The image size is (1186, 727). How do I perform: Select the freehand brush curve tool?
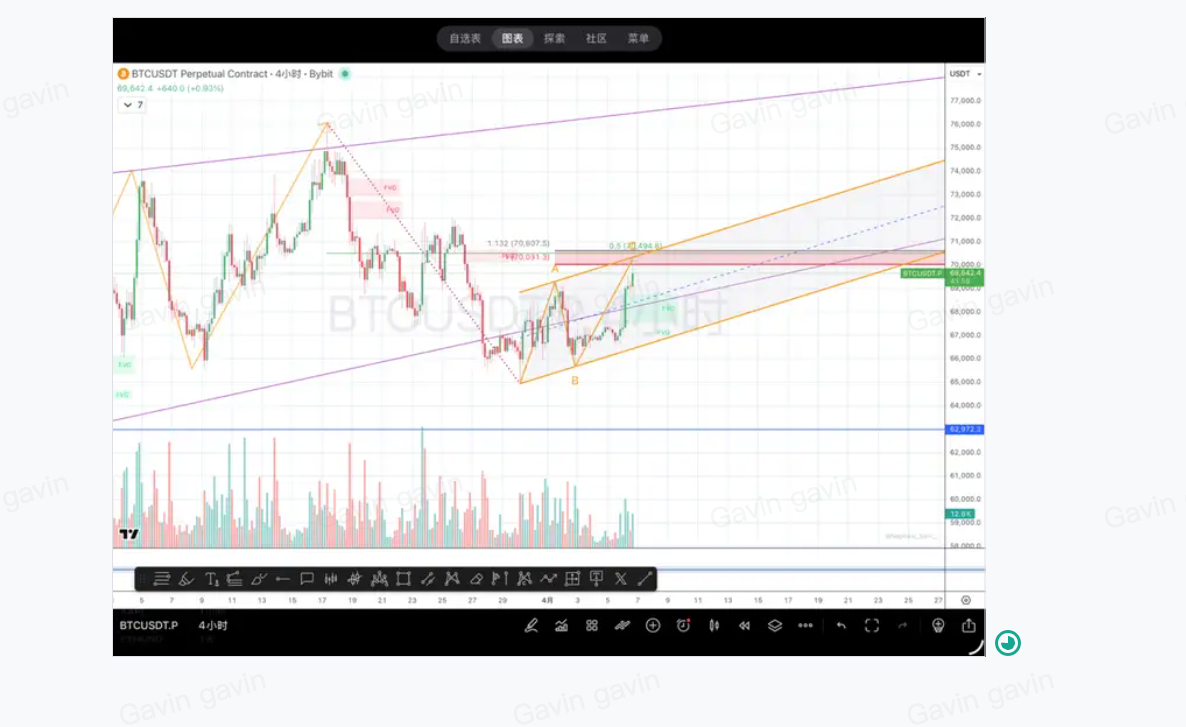(259, 579)
